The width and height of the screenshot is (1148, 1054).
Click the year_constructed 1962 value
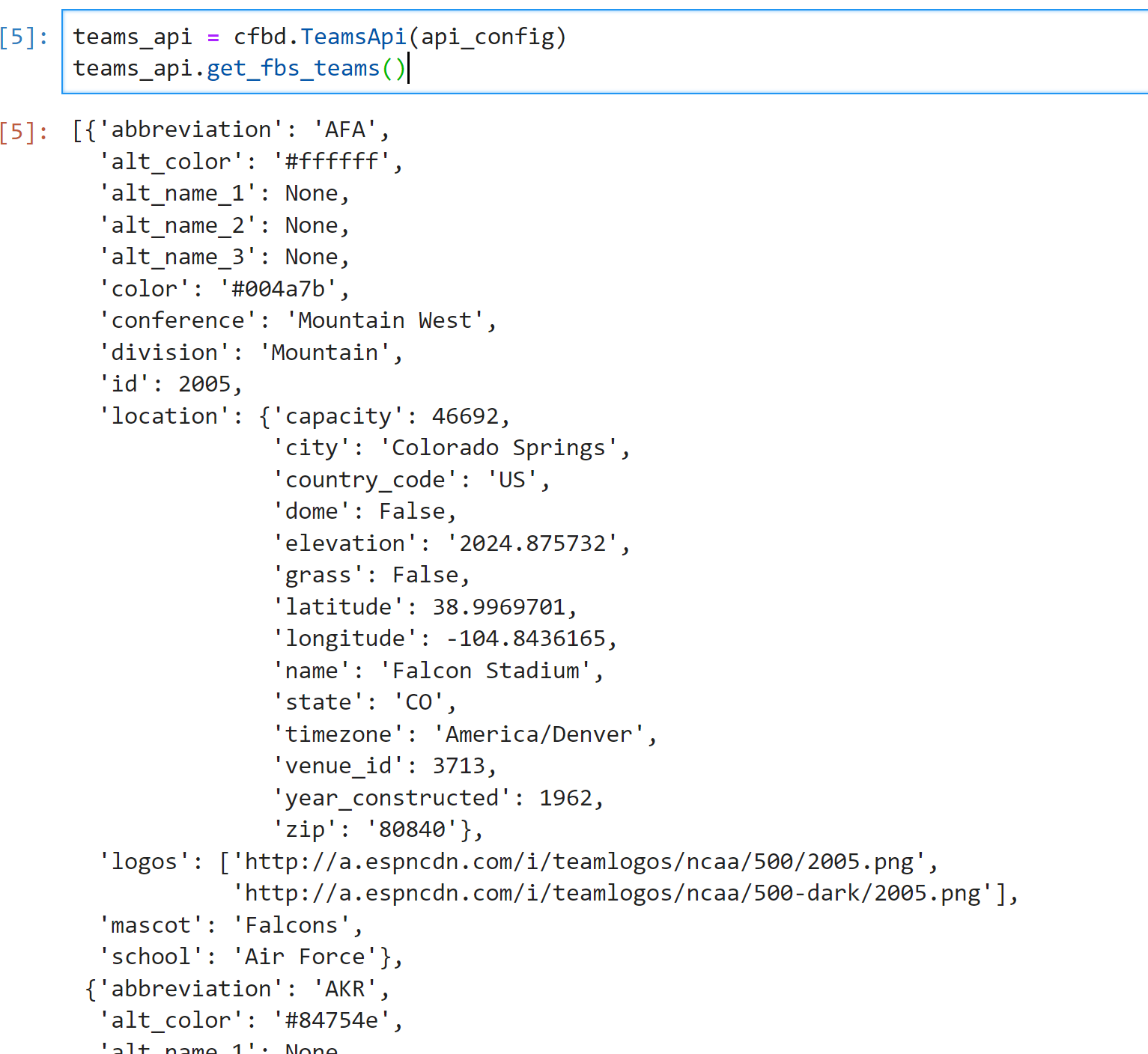point(565,798)
